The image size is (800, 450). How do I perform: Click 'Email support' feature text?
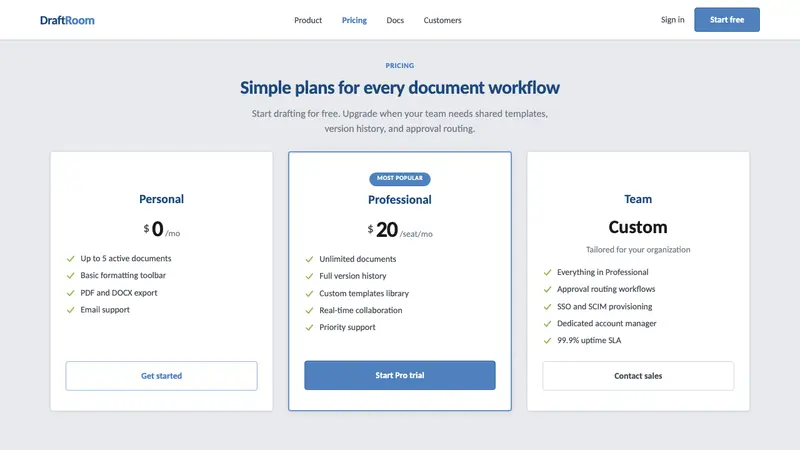(x=105, y=310)
